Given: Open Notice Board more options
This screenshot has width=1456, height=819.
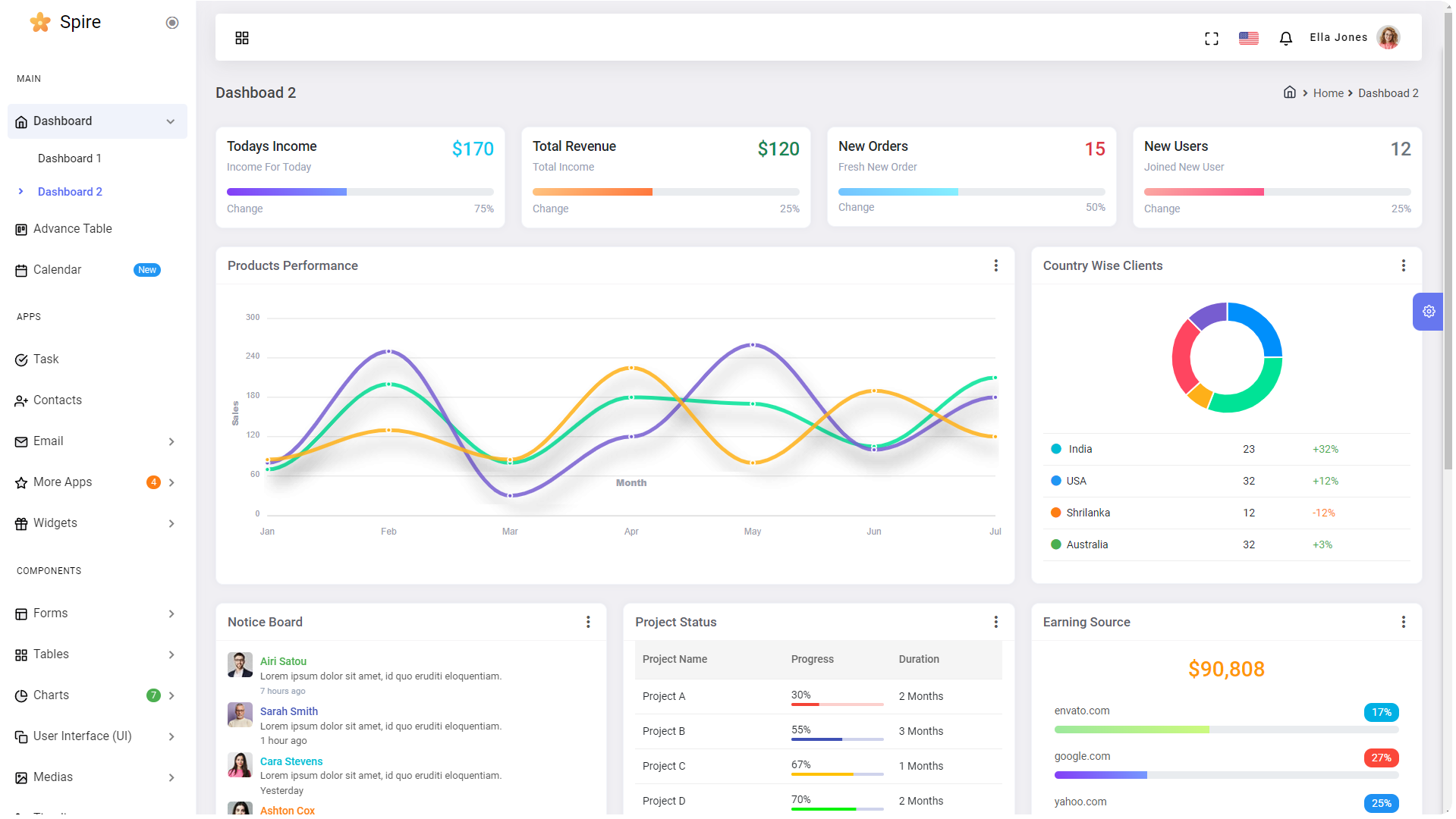Looking at the screenshot, I should (588, 622).
